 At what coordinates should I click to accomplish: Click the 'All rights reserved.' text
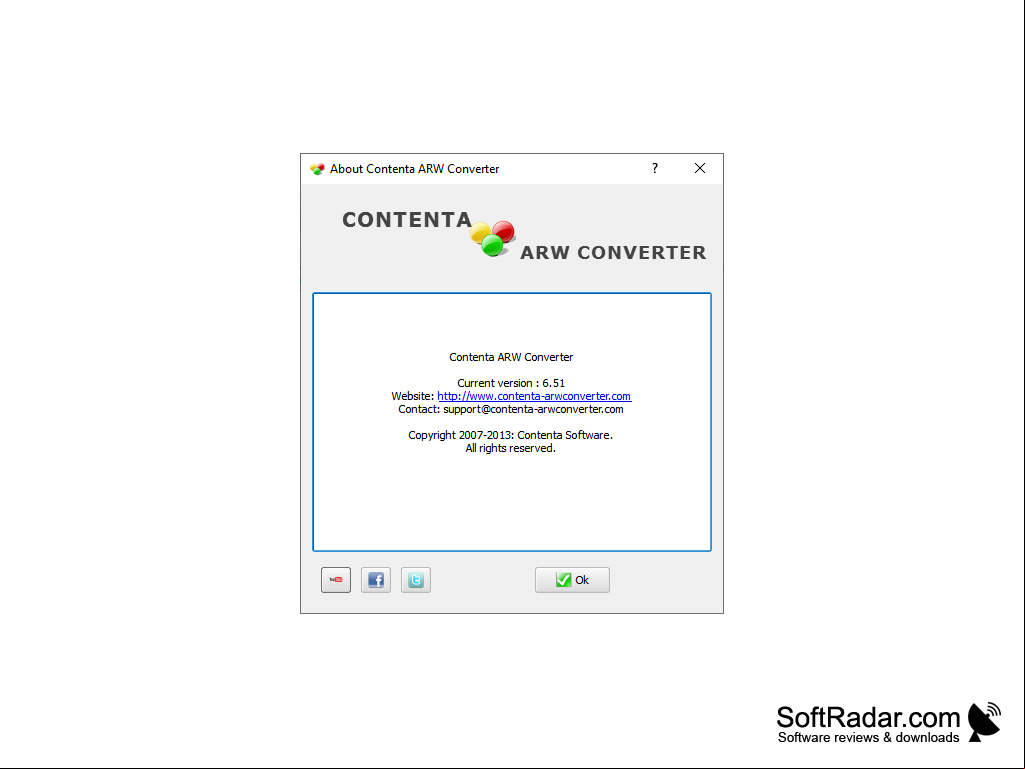pyautogui.click(x=511, y=449)
